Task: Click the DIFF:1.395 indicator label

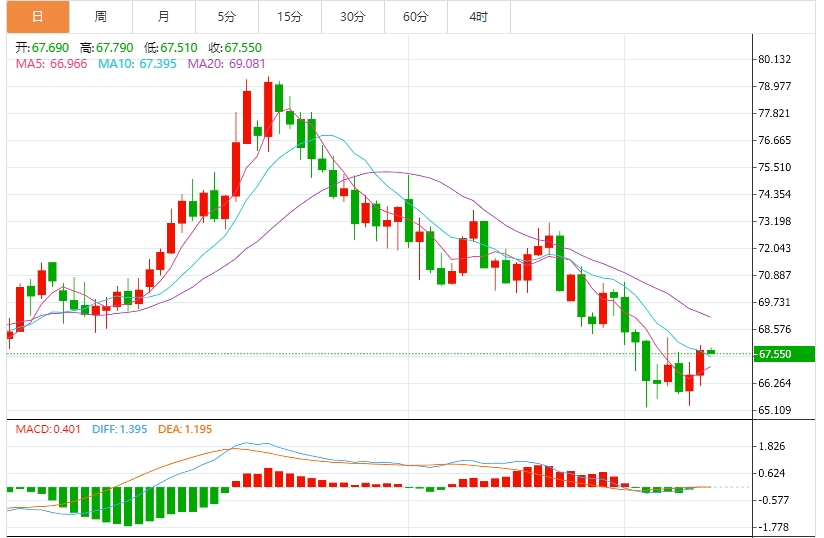Action: coord(119,429)
